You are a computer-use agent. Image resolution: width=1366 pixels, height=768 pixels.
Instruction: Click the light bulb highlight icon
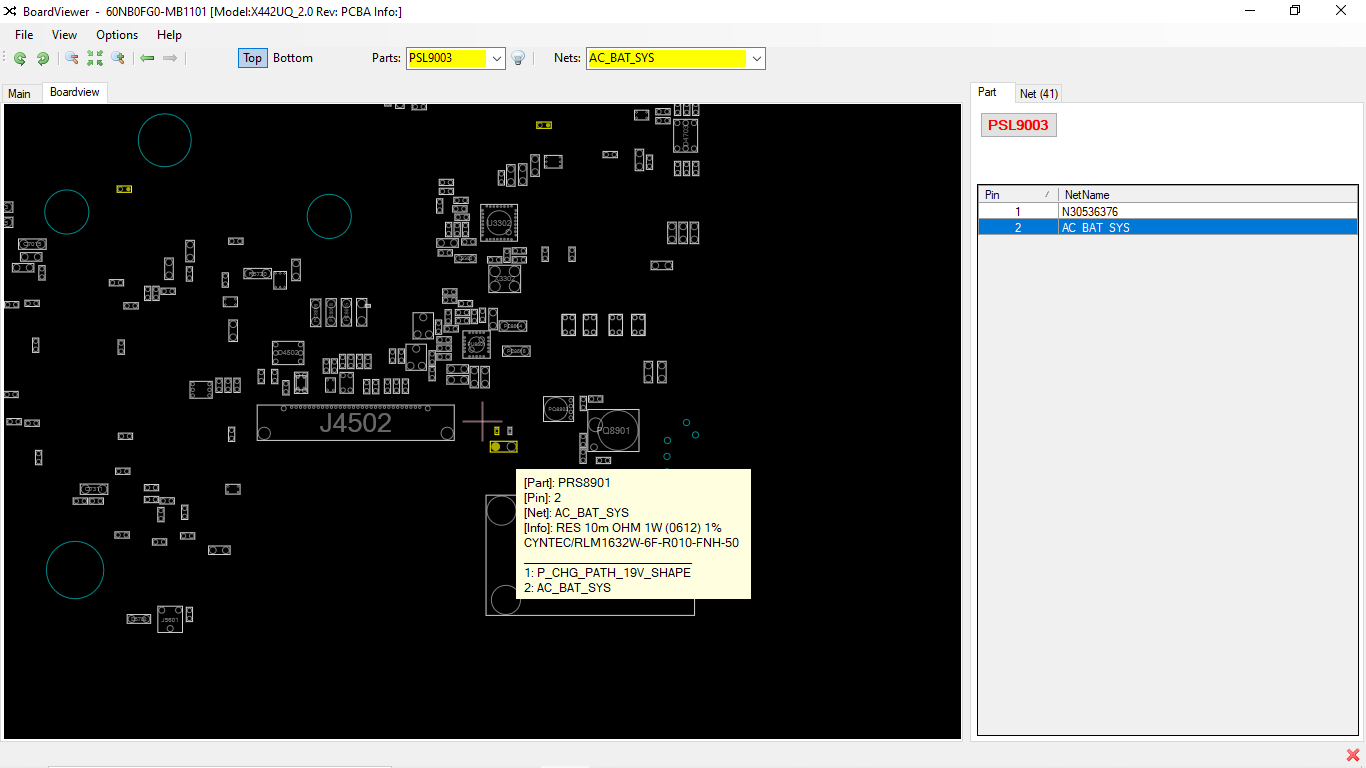tap(518, 58)
